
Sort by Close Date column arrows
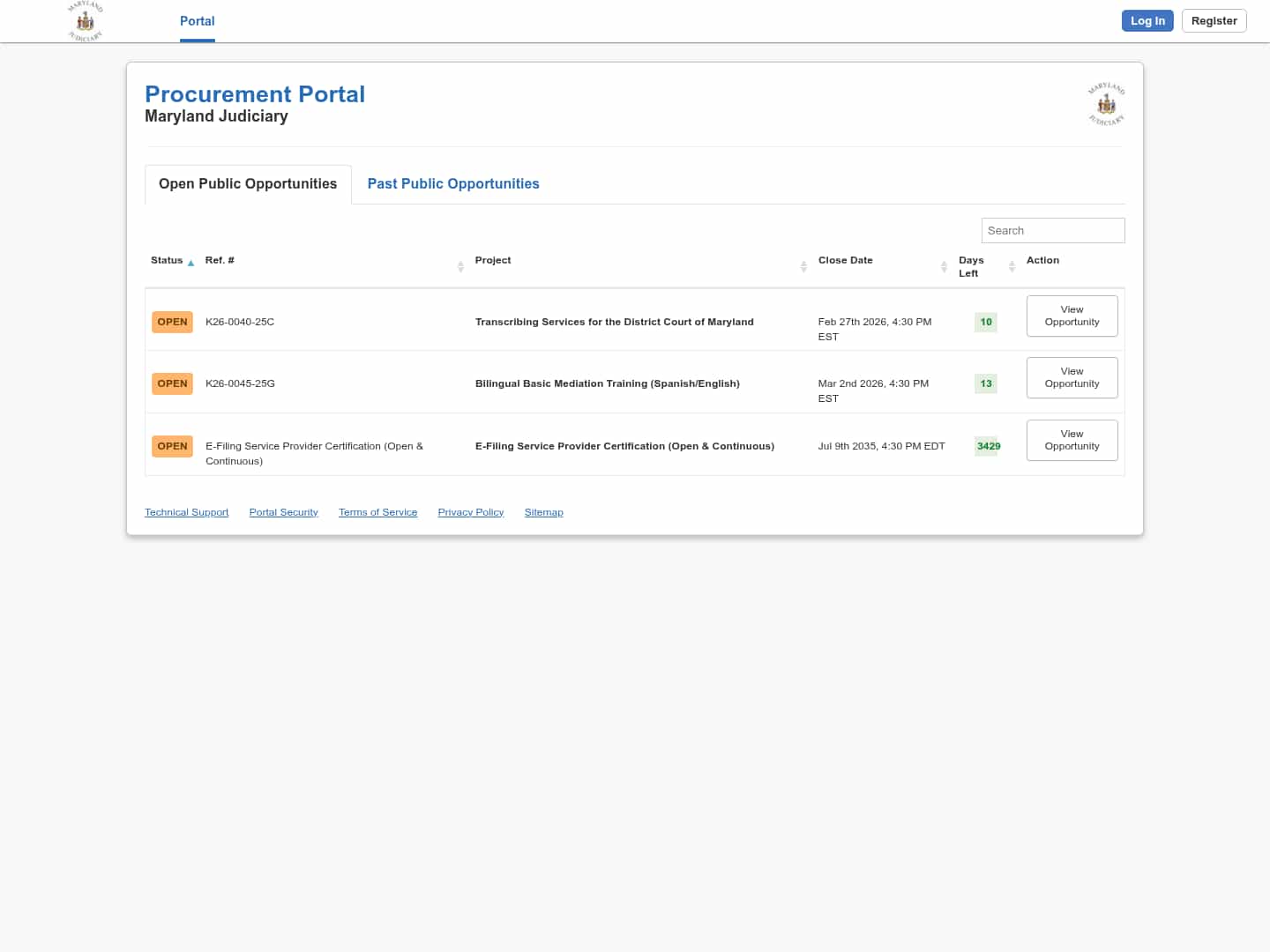tap(944, 266)
